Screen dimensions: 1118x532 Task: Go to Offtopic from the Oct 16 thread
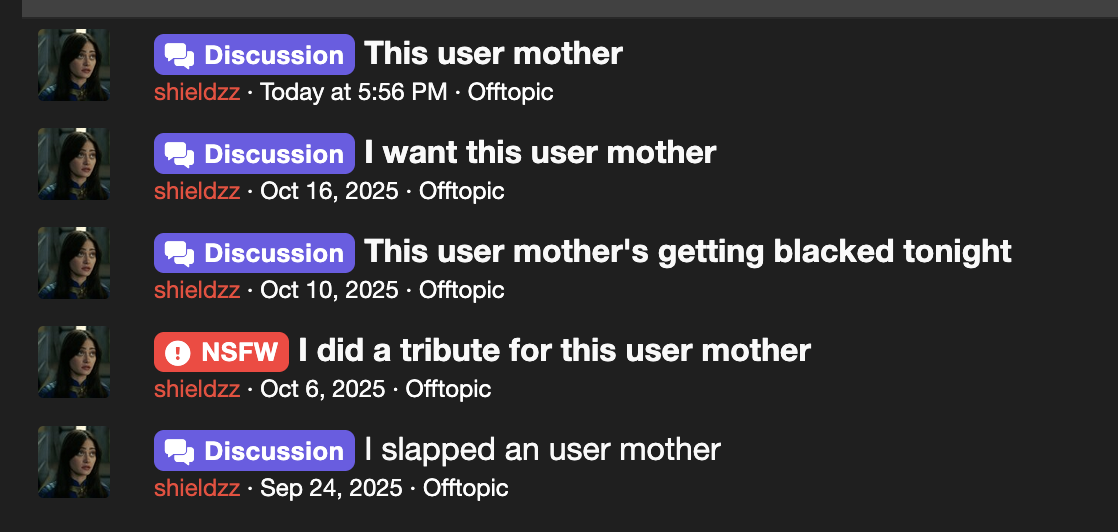pyautogui.click(x=461, y=192)
